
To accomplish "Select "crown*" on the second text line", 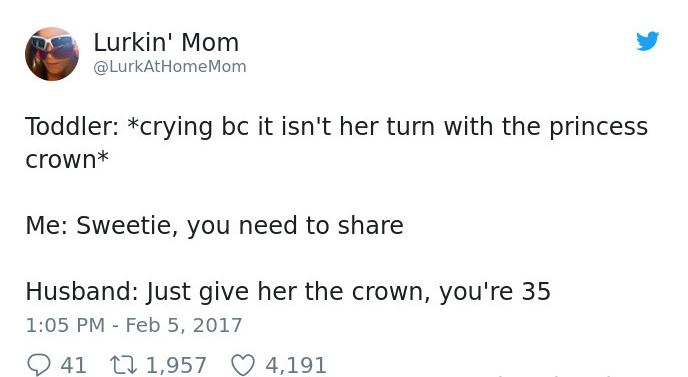I will pyautogui.click(x=67, y=159).
